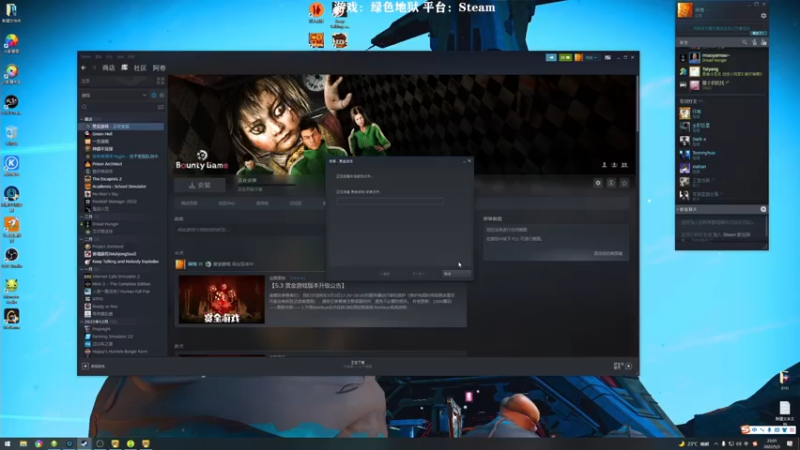Open the 5.3 赏金游戏版本升级公告 news link

point(308,286)
